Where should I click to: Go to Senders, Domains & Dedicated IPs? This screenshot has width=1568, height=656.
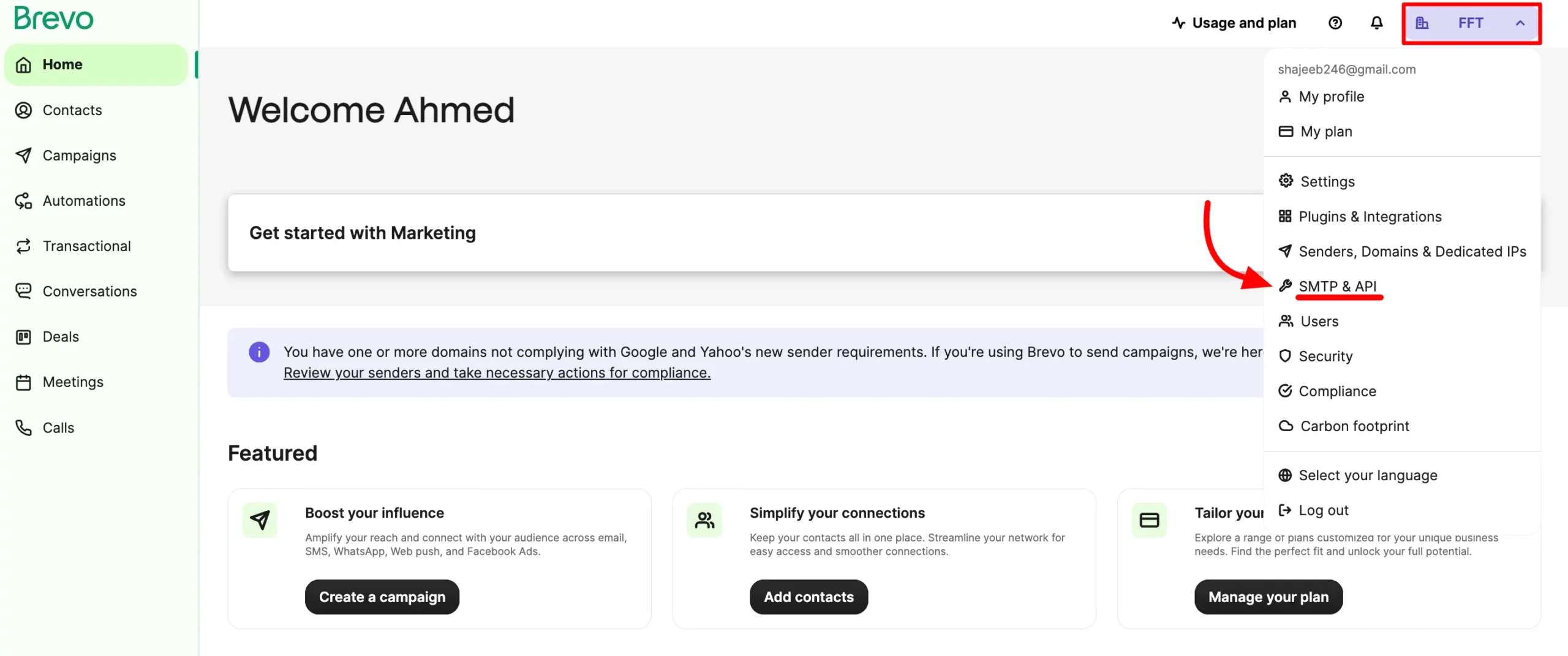click(1412, 252)
